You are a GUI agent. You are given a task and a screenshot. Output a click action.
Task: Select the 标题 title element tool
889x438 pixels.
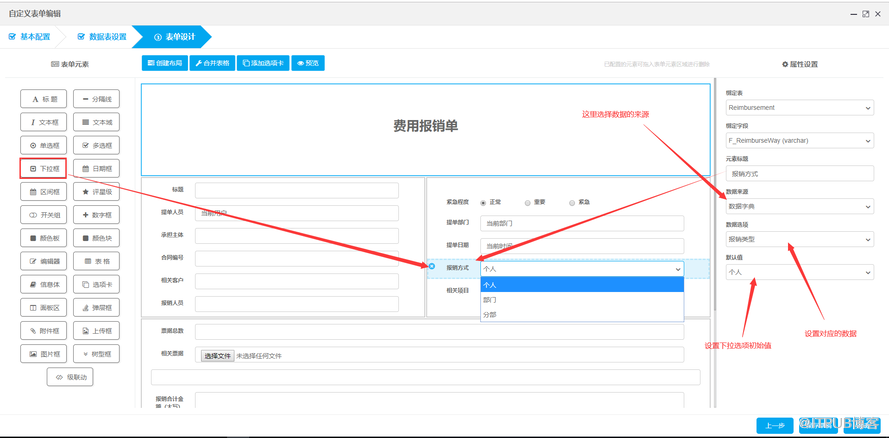[44, 99]
